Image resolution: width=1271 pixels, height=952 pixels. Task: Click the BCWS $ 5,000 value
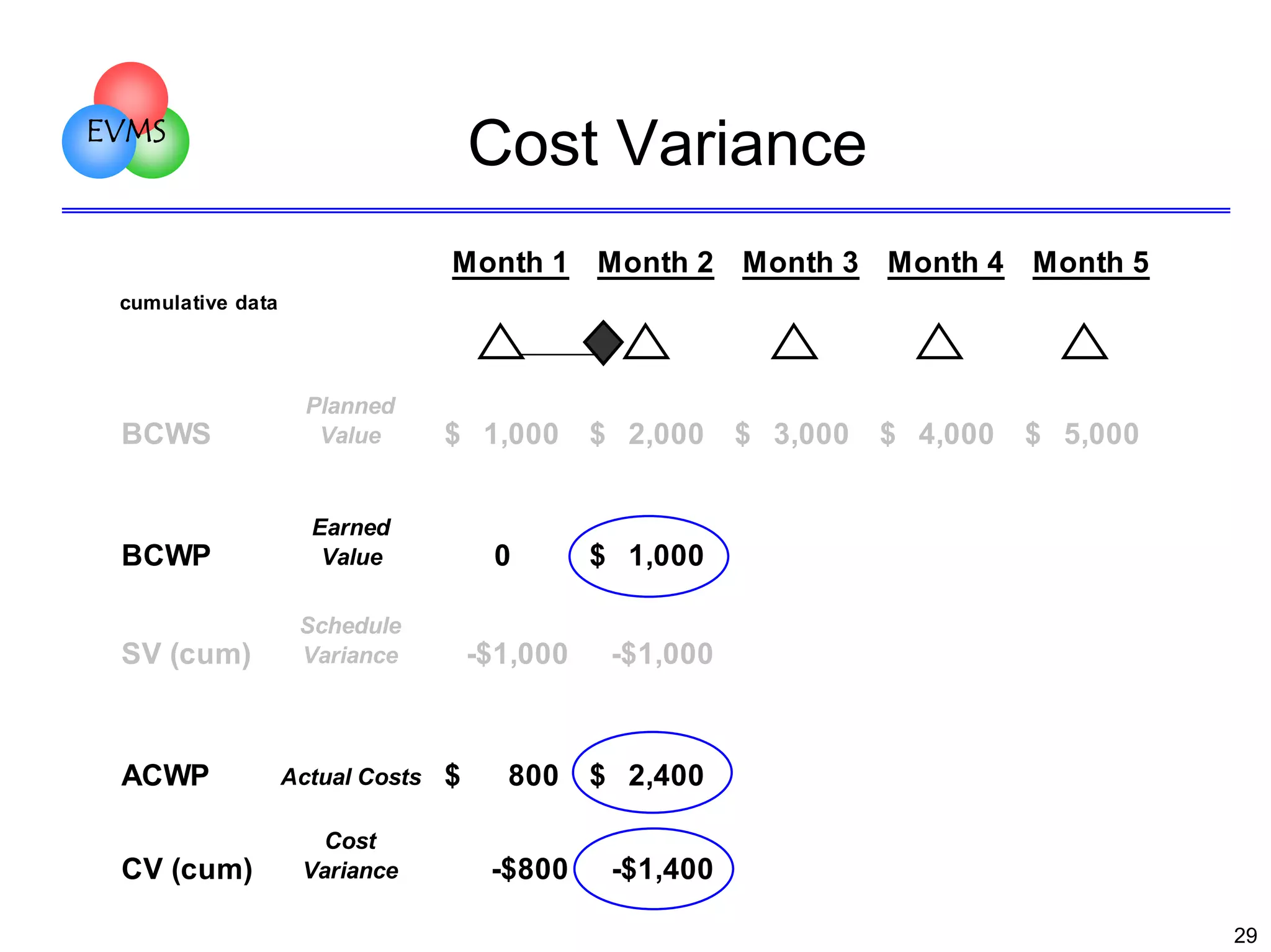tap(1082, 434)
